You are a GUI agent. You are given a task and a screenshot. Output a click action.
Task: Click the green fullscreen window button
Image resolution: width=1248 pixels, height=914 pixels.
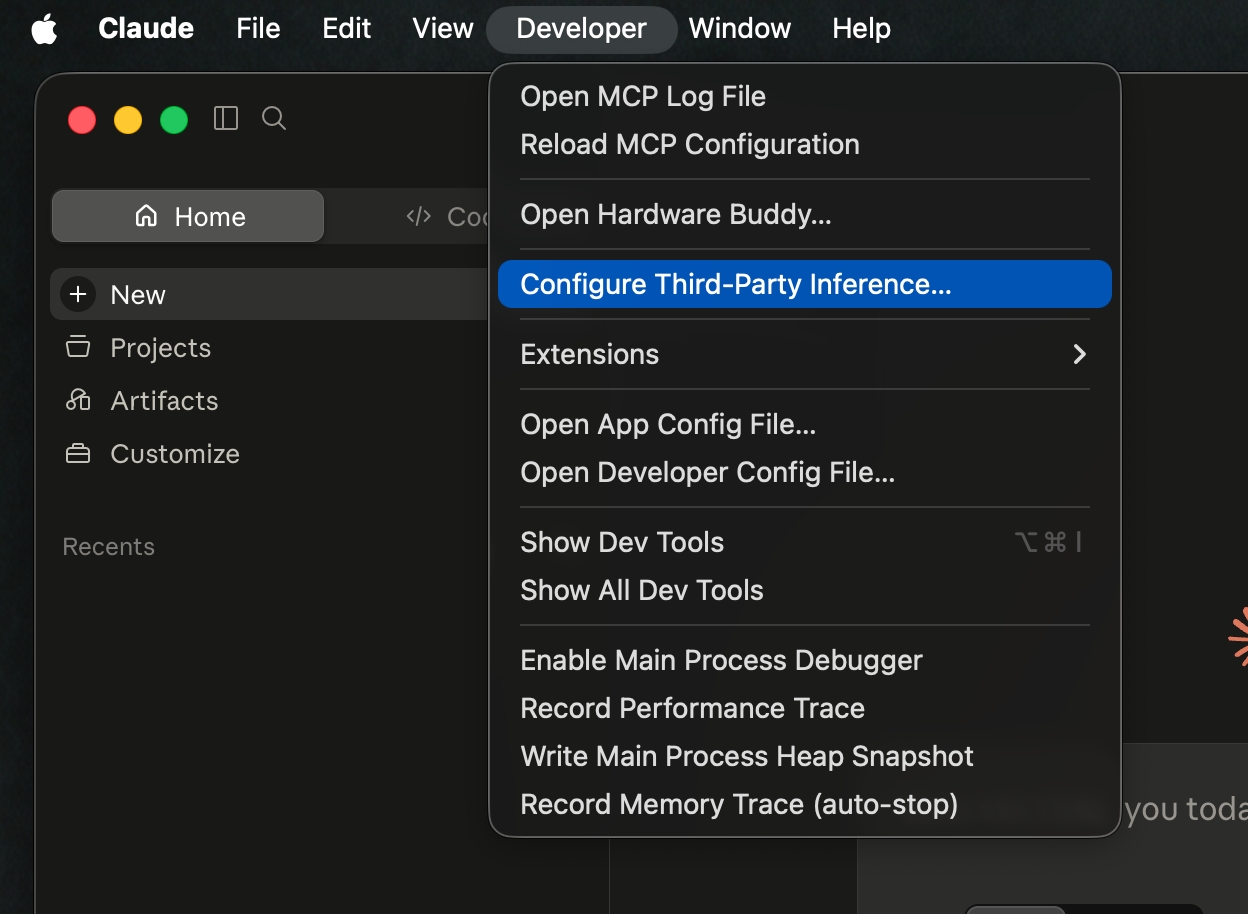pyautogui.click(x=174, y=120)
